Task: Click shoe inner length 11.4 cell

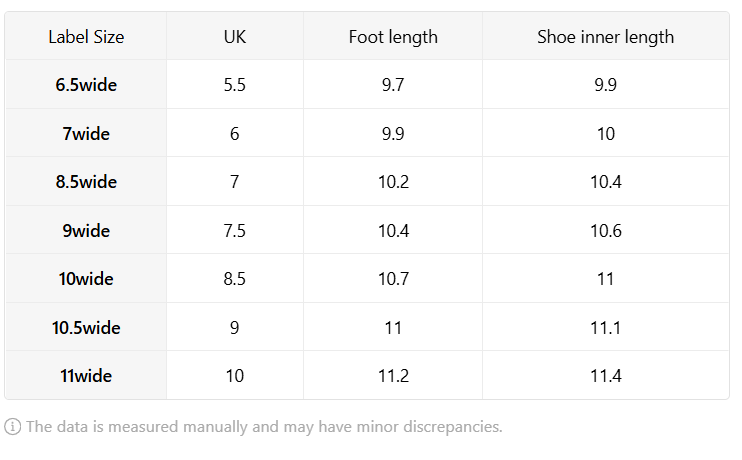Action: [x=605, y=376]
